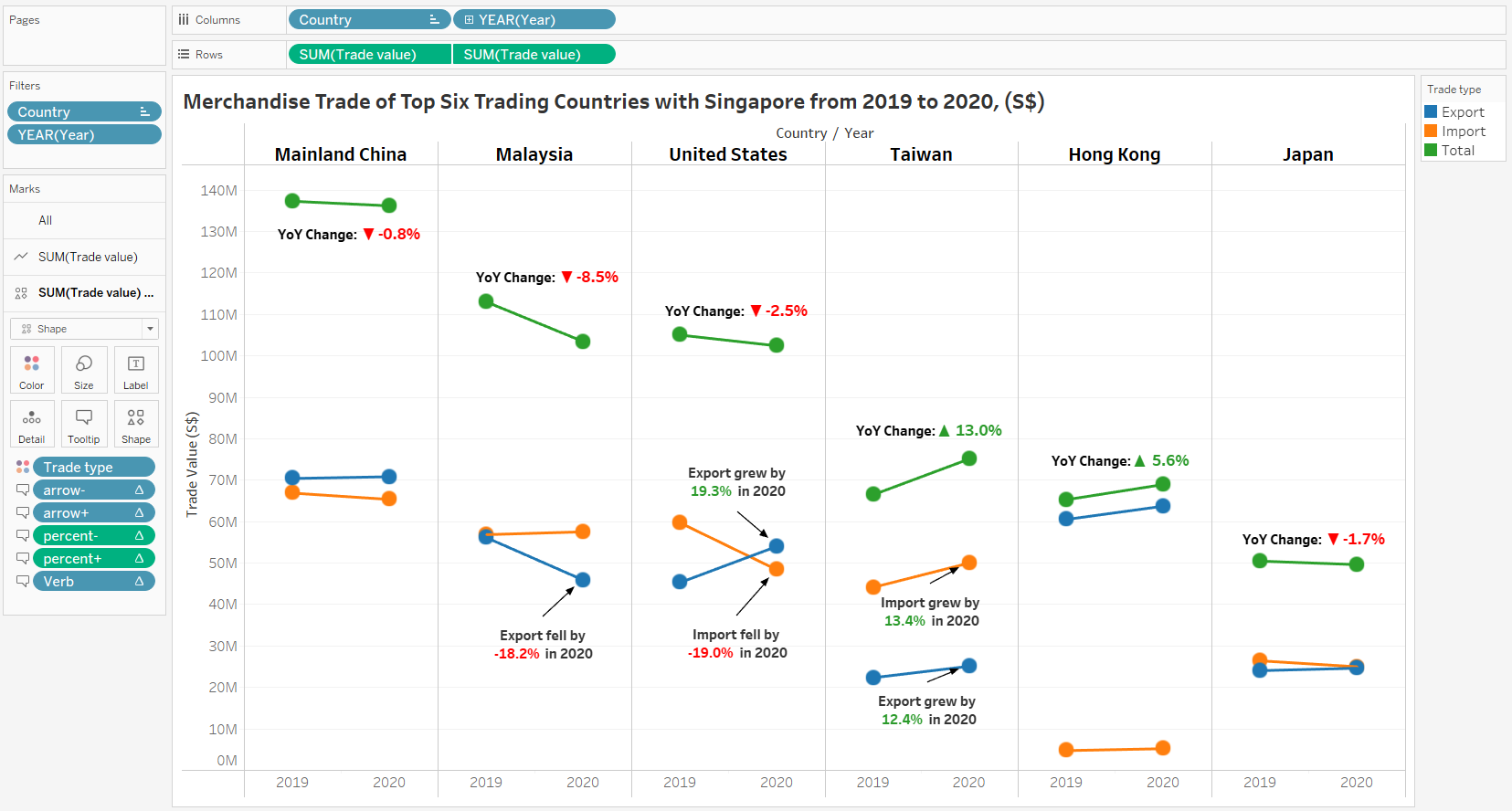Click the line icon of SUM(Trade value) marks
The width and height of the screenshot is (1512, 811).
coord(21,257)
